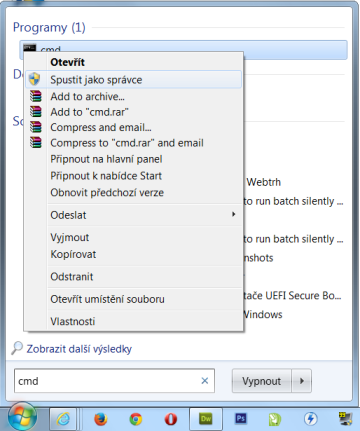
Task: Click the Programy (1) section header
Action: 49,27
